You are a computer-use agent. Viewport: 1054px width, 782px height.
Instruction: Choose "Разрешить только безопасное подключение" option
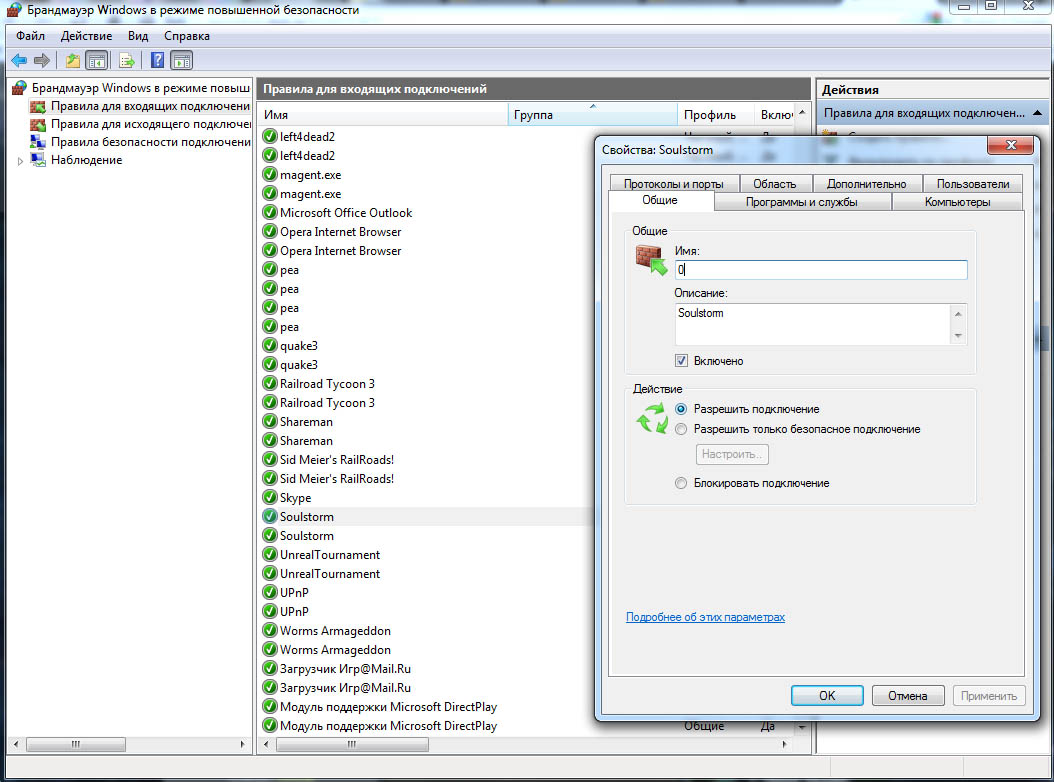click(681, 429)
